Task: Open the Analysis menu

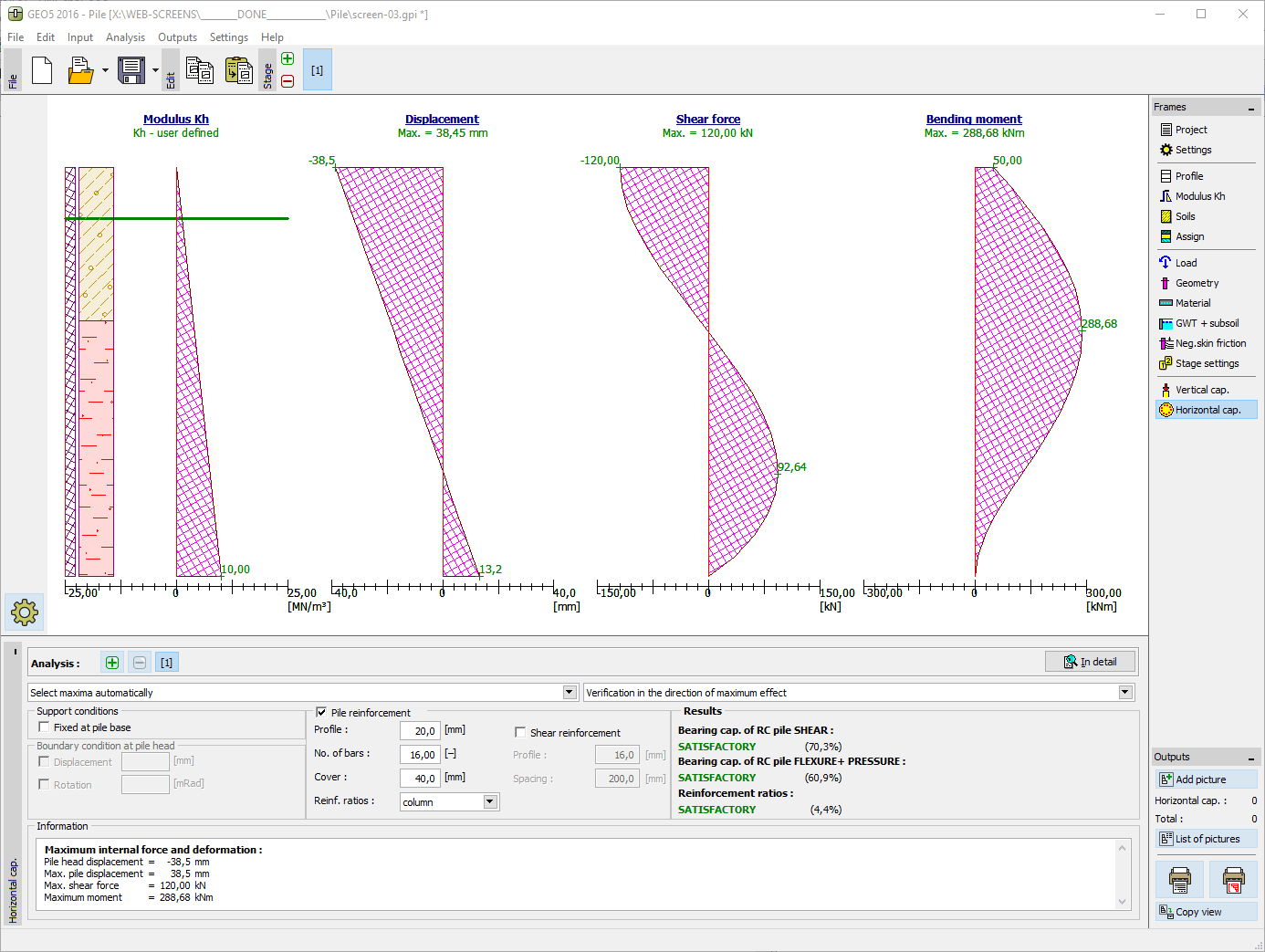Action: 125,37
